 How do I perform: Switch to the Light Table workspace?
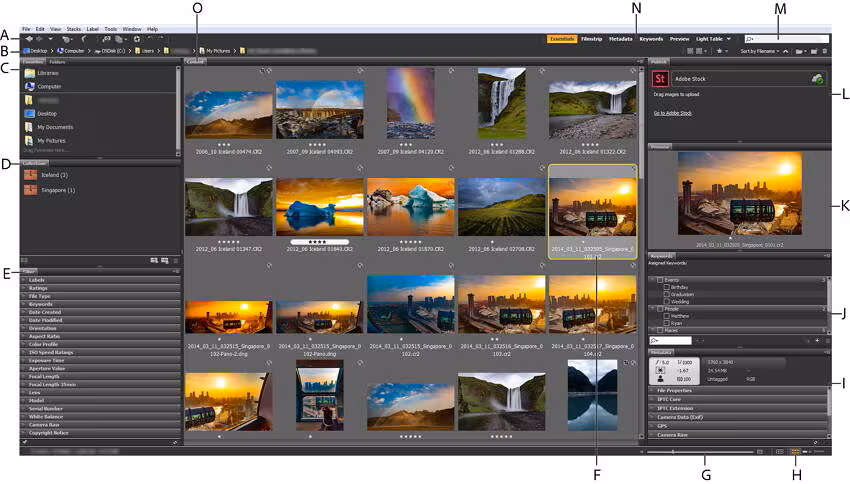coord(709,39)
